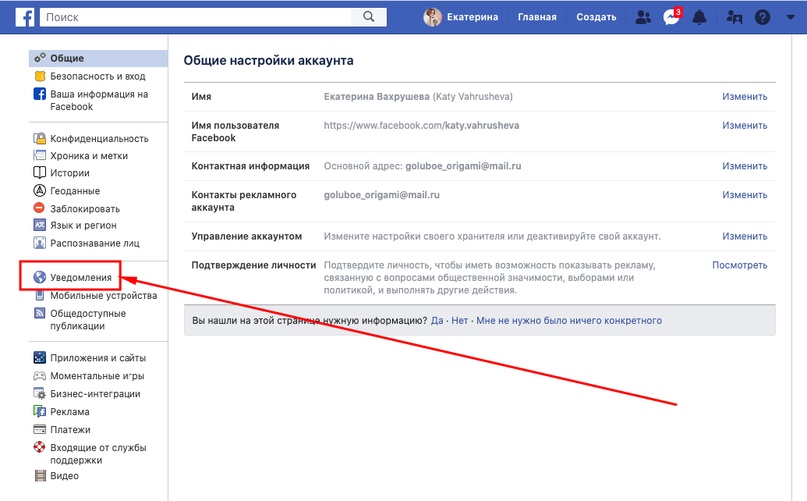Click book icon beside Истории

coord(40,172)
